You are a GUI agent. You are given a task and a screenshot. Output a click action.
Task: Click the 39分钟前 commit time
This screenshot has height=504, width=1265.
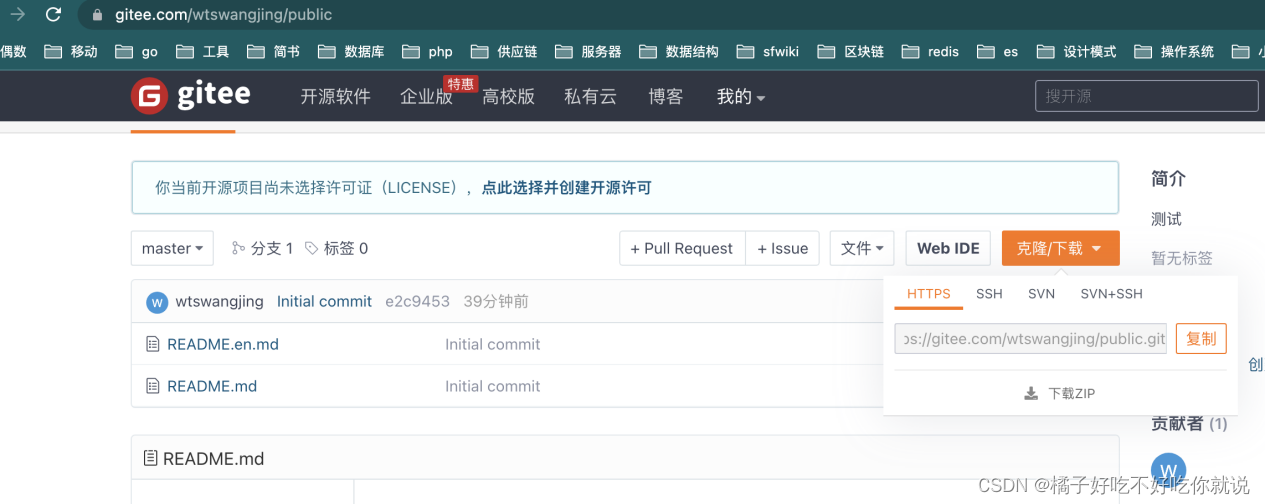tap(496, 301)
